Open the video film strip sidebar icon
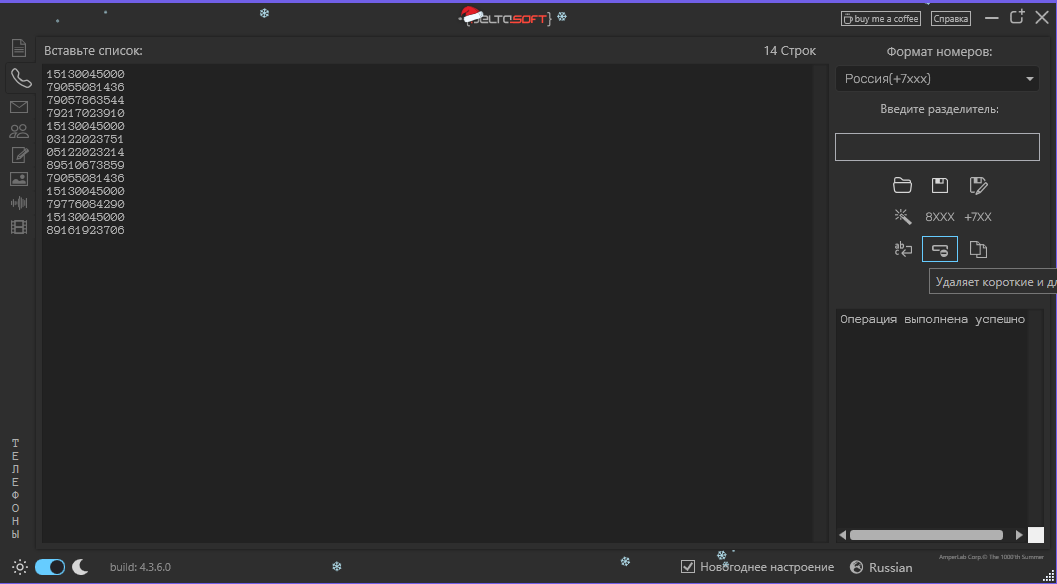The height and width of the screenshot is (584, 1057). point(19,227)
